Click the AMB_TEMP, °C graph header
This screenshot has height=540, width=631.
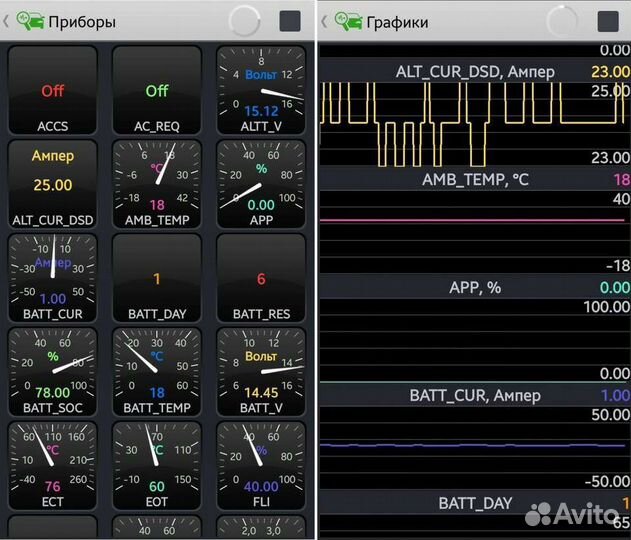[x=475, y=179]
